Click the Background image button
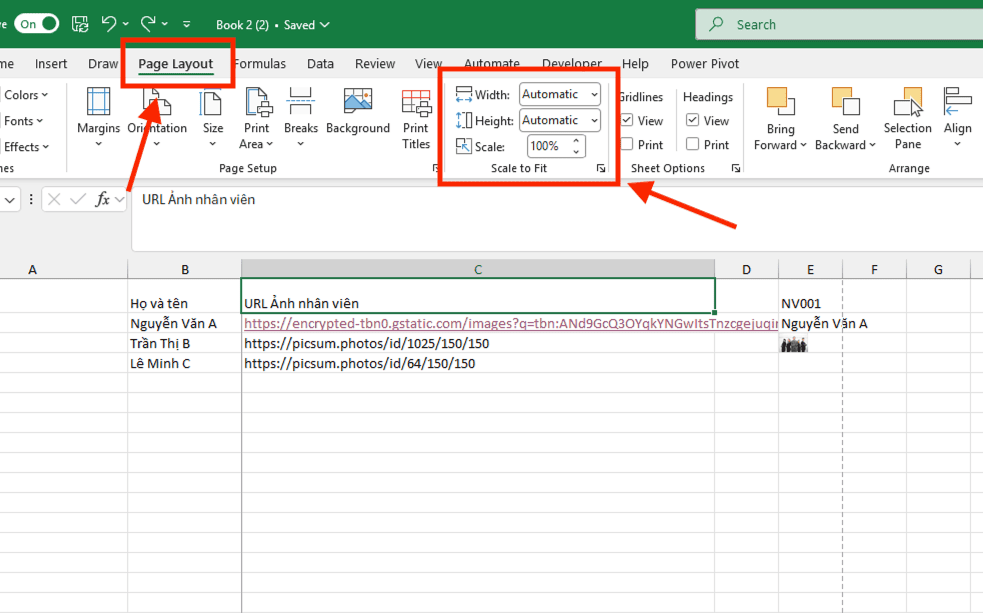The width and height of the screenshot is (983, 613). (x=358, y=112)
